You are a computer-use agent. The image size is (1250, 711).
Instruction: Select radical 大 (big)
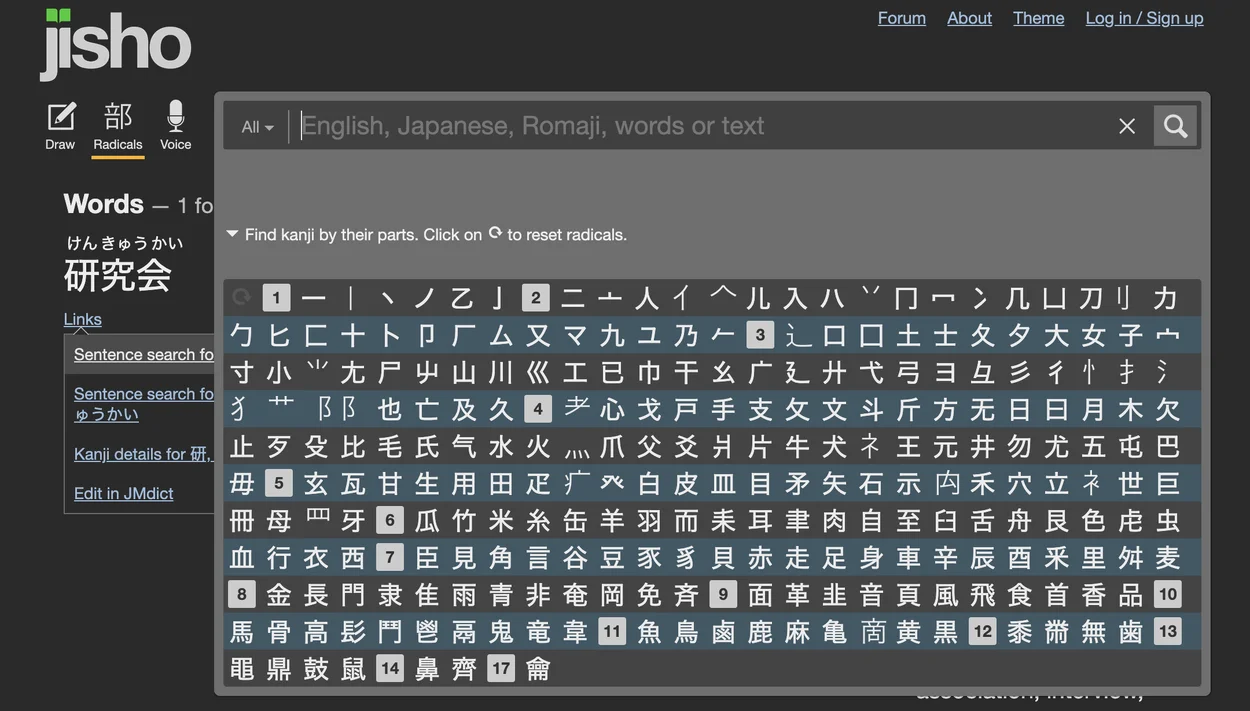pyautogui.click(x=1056, y=335)
